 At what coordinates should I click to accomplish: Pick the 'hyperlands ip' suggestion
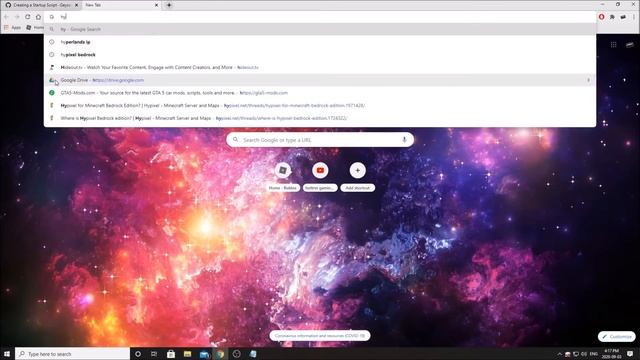[x=320, y=42]
